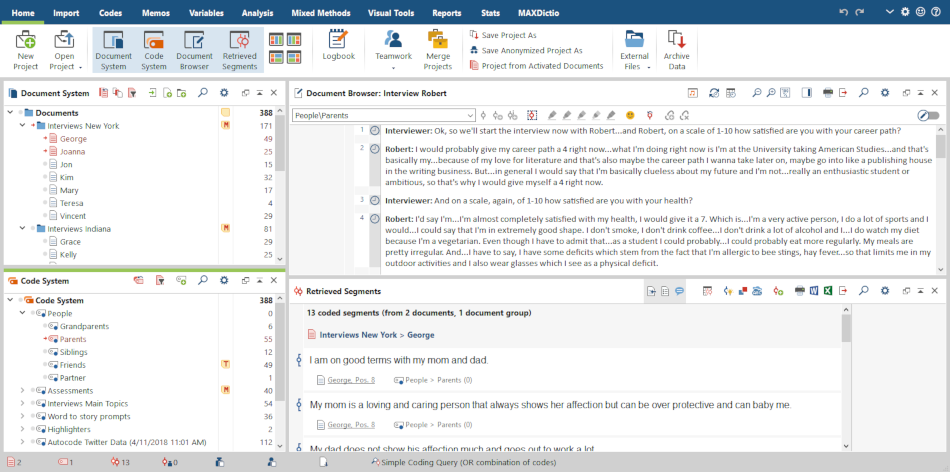Toggle the Code System window button

tap(154, 50)
